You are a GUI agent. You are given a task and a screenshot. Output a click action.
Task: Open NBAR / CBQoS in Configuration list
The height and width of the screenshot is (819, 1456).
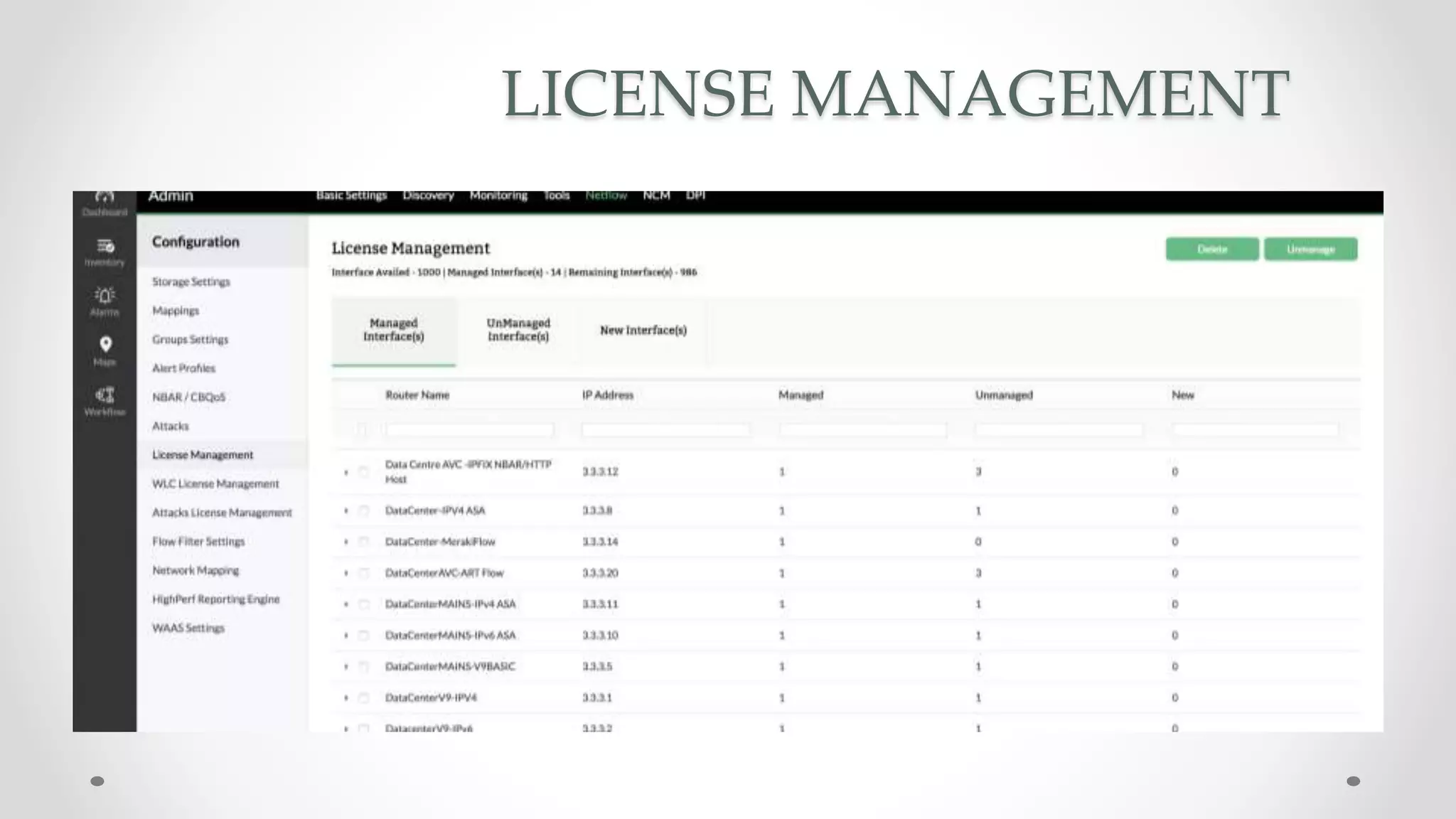[188, 397]
